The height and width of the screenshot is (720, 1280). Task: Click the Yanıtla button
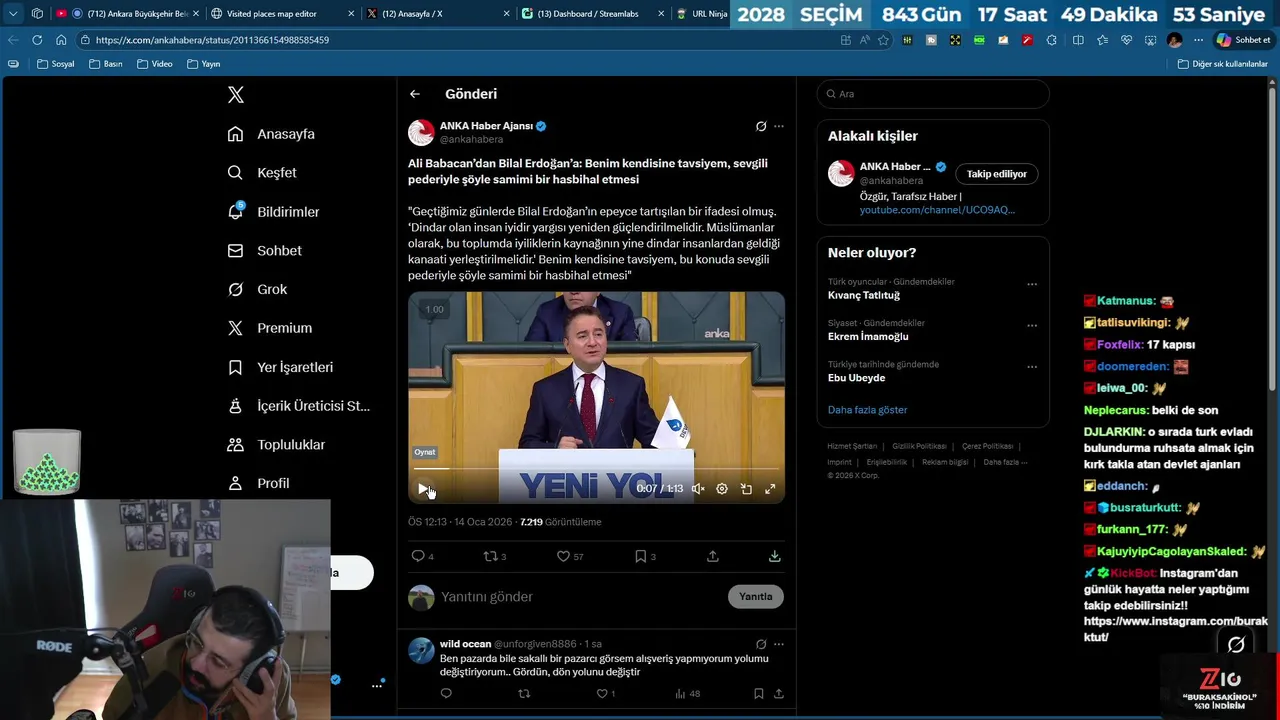[756, 597]
